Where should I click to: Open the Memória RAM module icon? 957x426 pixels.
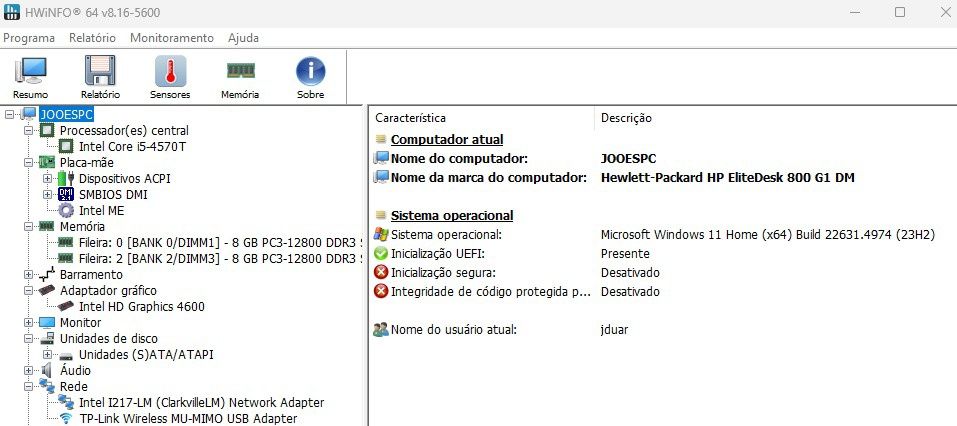click(x=240, y=70)
